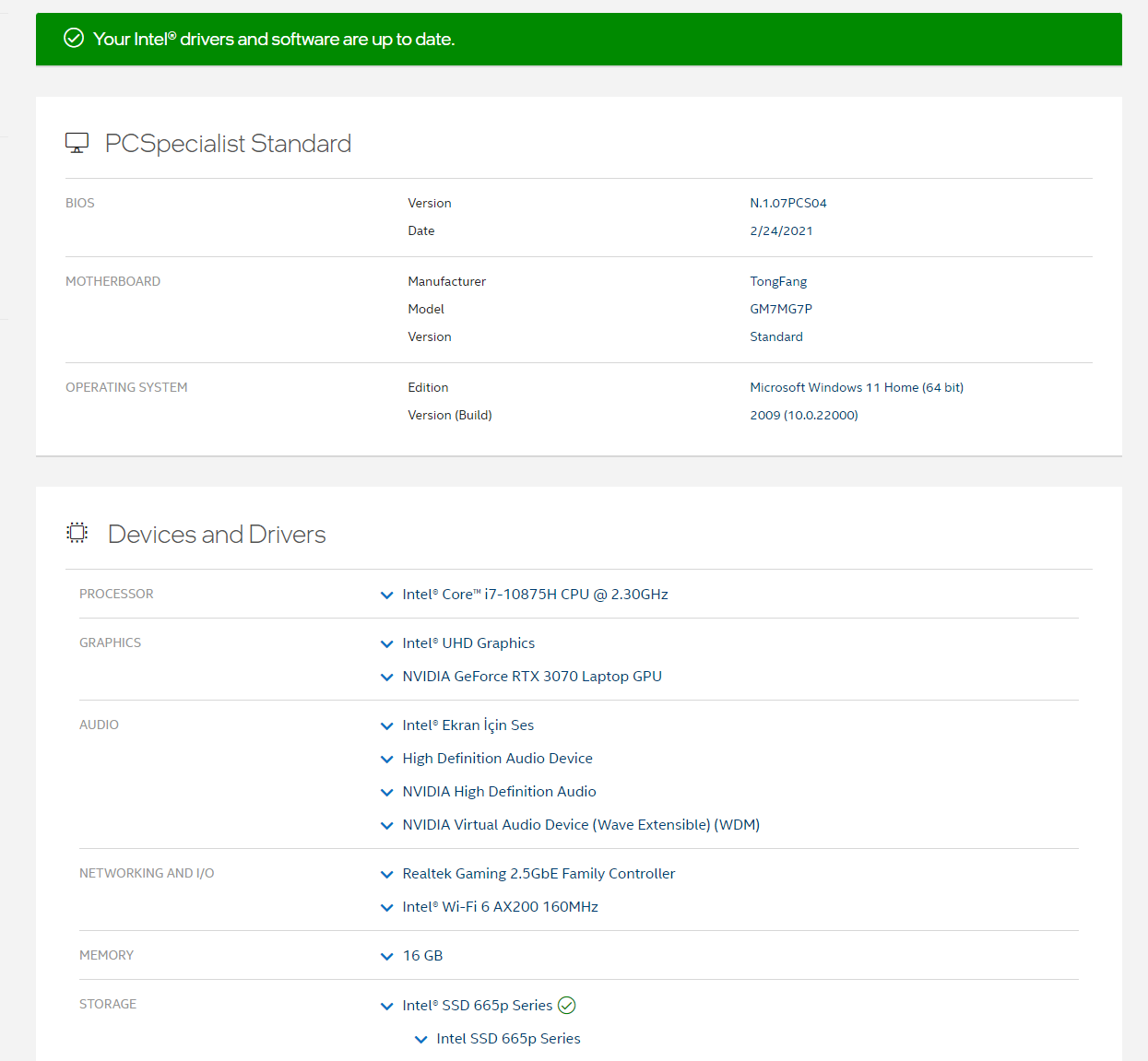The width and height of the screenshot is (1148, 1061).
Task: Open nested Intel SSD 665p Series entry
Action: (508, 1039)
